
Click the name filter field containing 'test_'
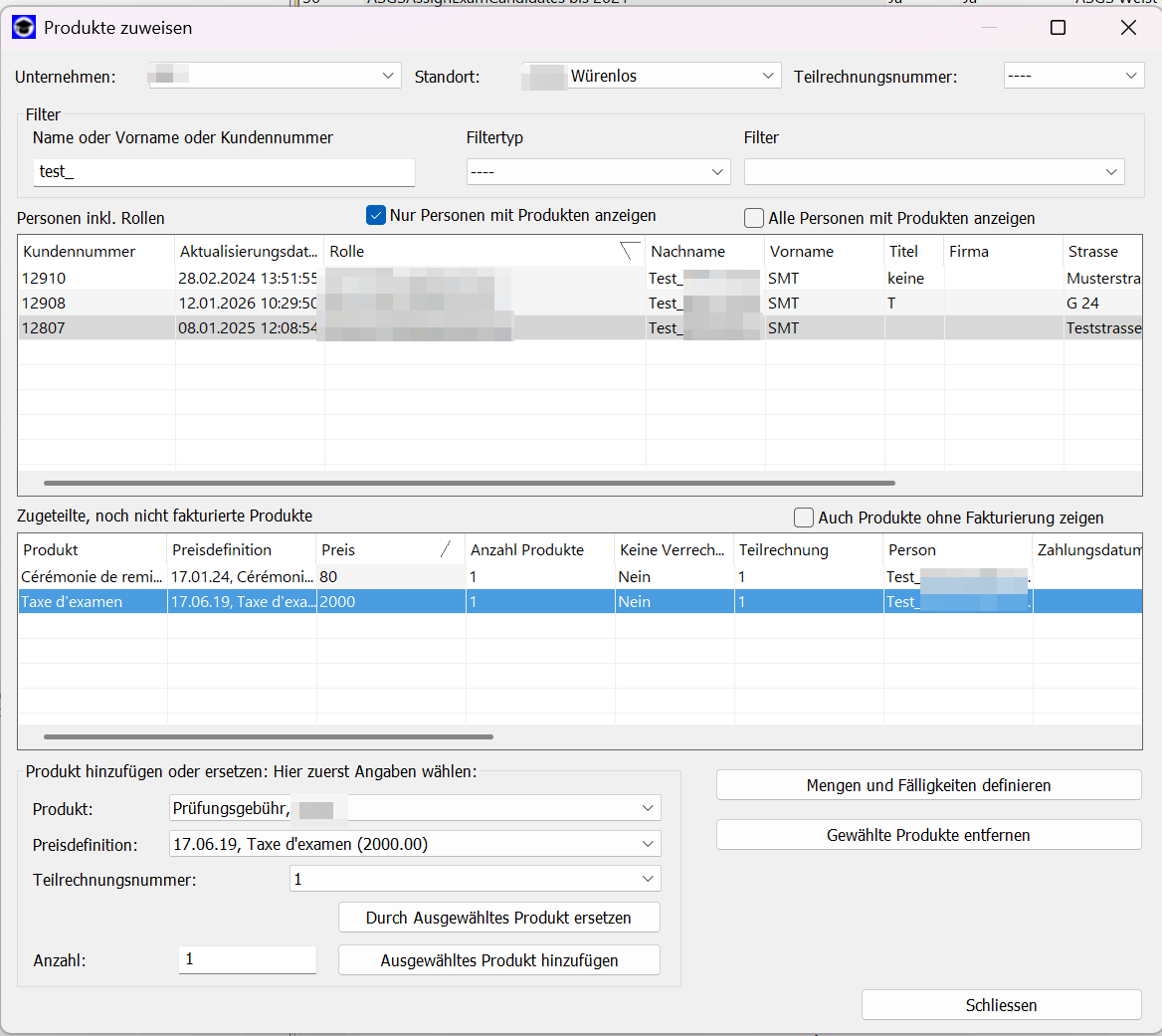tap(224, 172)
